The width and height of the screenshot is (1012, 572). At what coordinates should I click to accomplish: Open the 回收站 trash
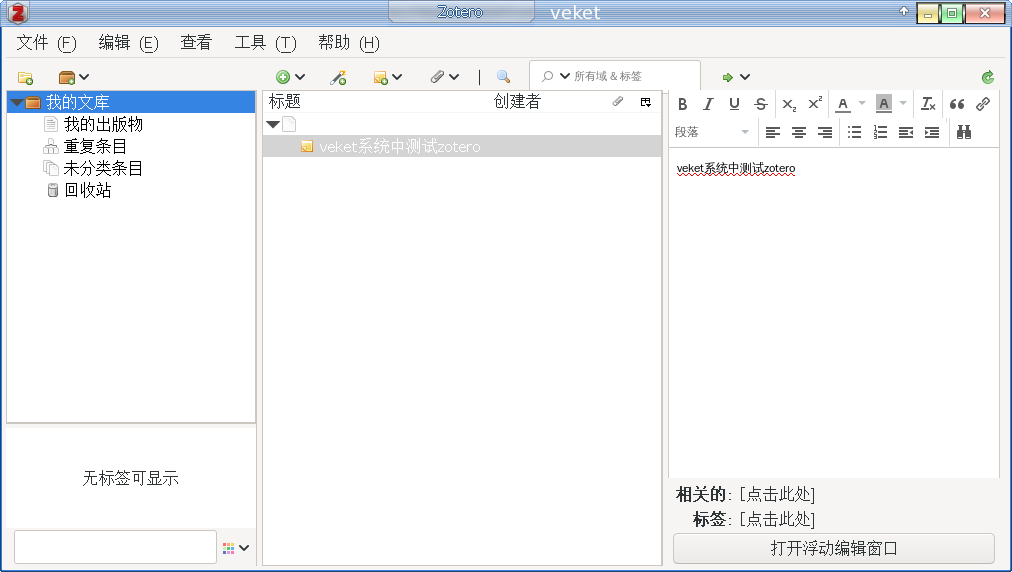[x=87, y=190]
